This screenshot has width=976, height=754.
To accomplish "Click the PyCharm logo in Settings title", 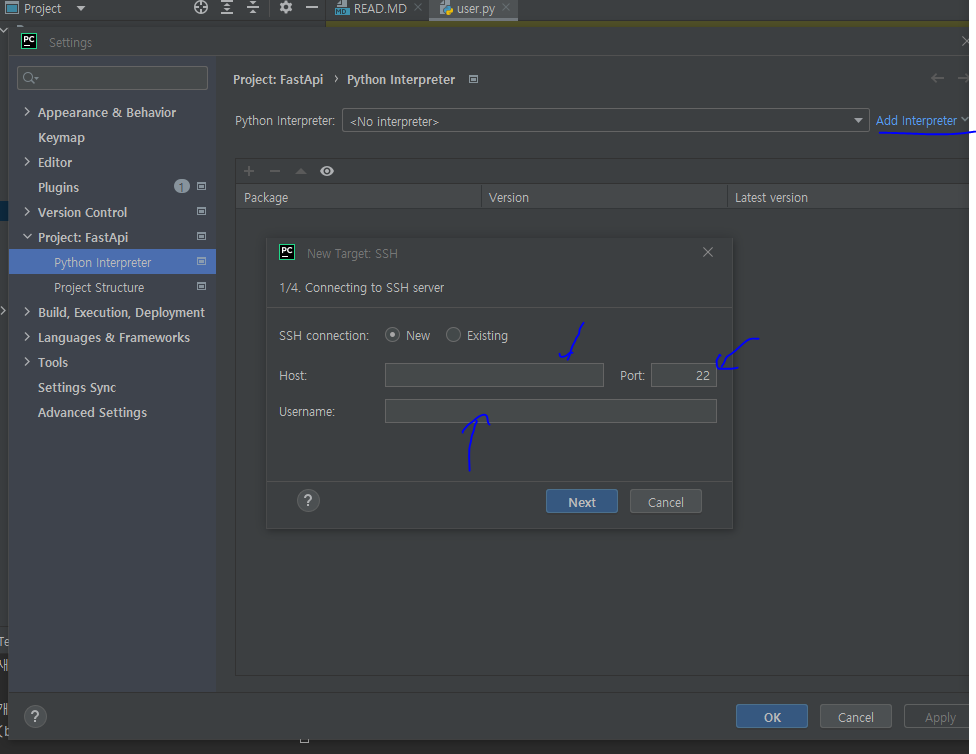I will click(x=29, y=41).
